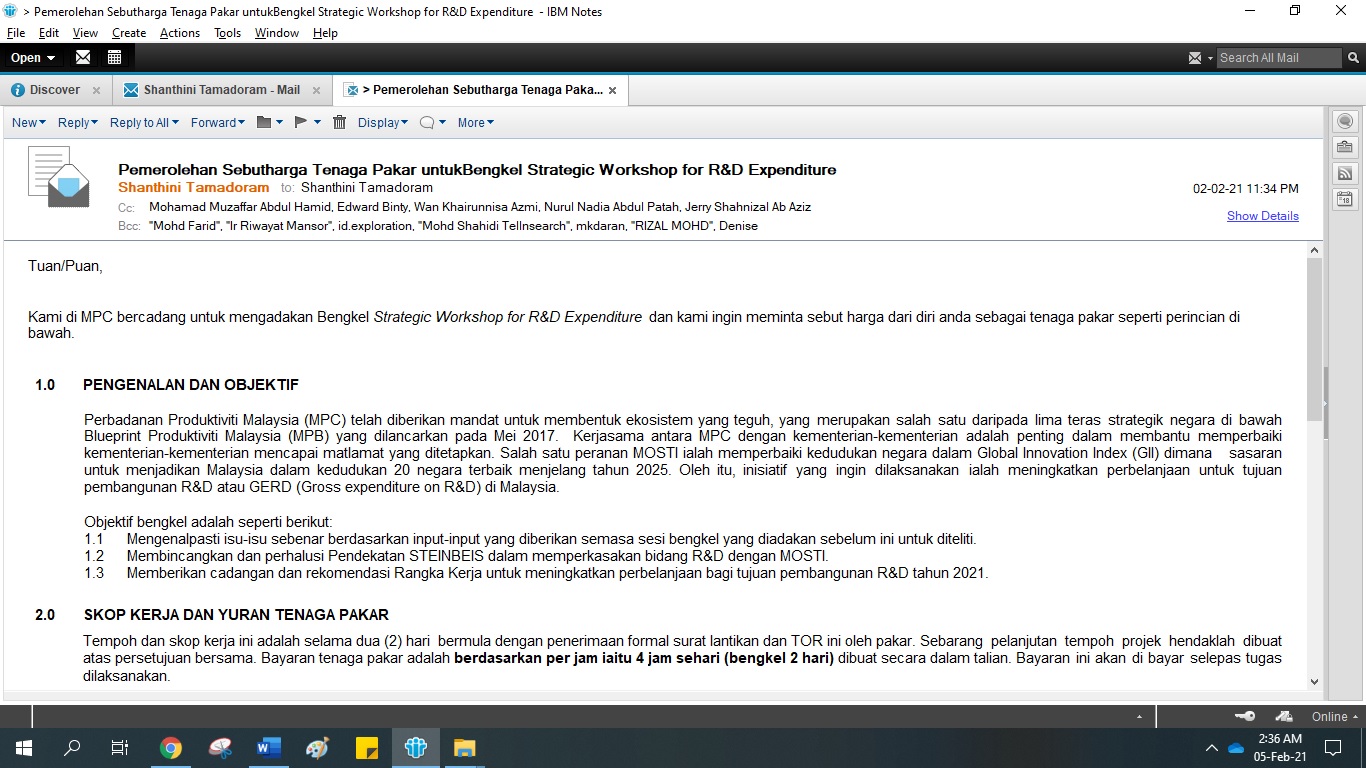Open the Calendar icon in the top bar
Image resolution: width=1366 pixels, height=768 pixels.
[x=114, y=57]
